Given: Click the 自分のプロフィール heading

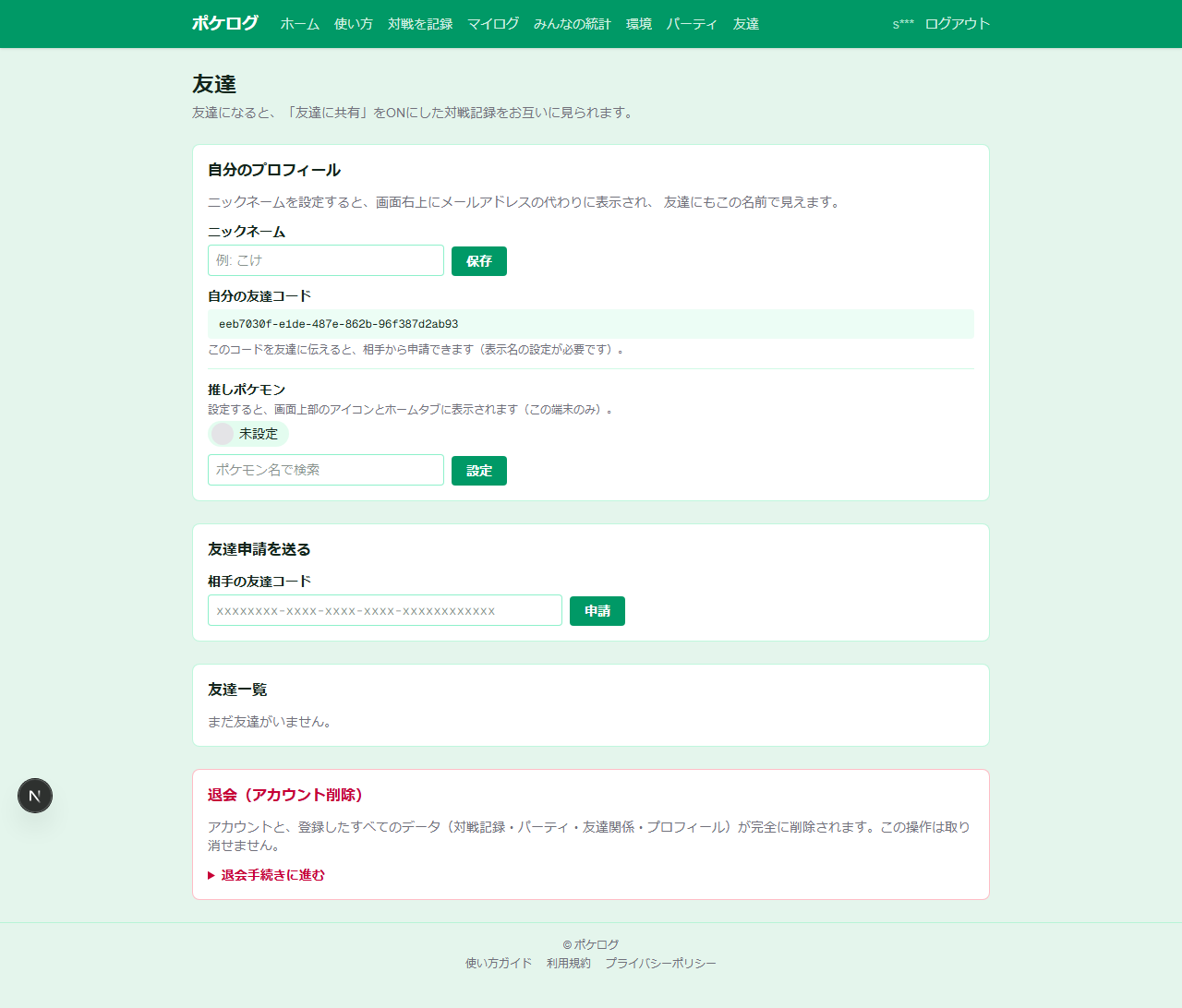Looking at the screenshot, I should 274,170.
